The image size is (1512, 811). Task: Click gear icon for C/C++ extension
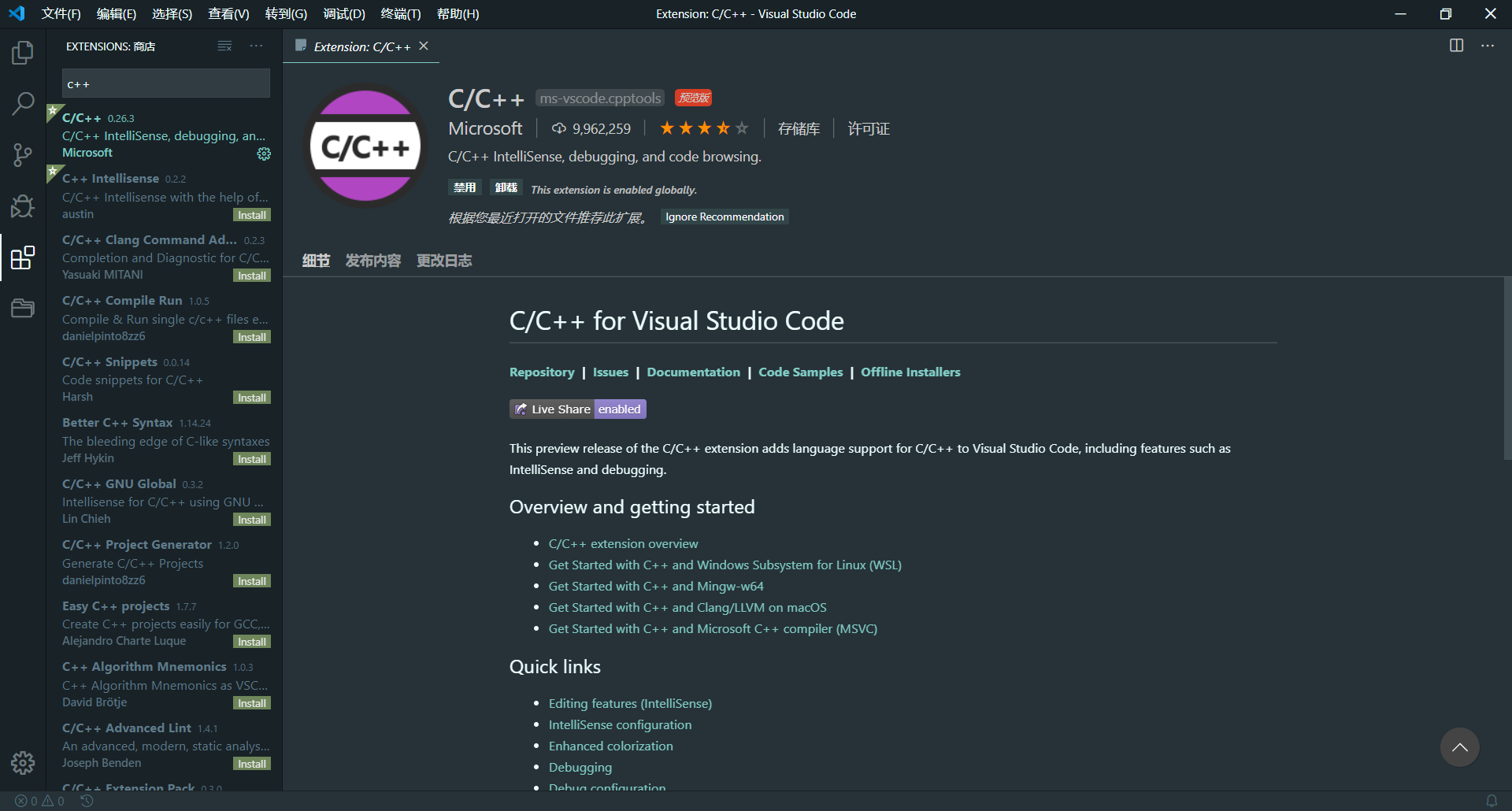pyautogui.click(x=264, y=154)
